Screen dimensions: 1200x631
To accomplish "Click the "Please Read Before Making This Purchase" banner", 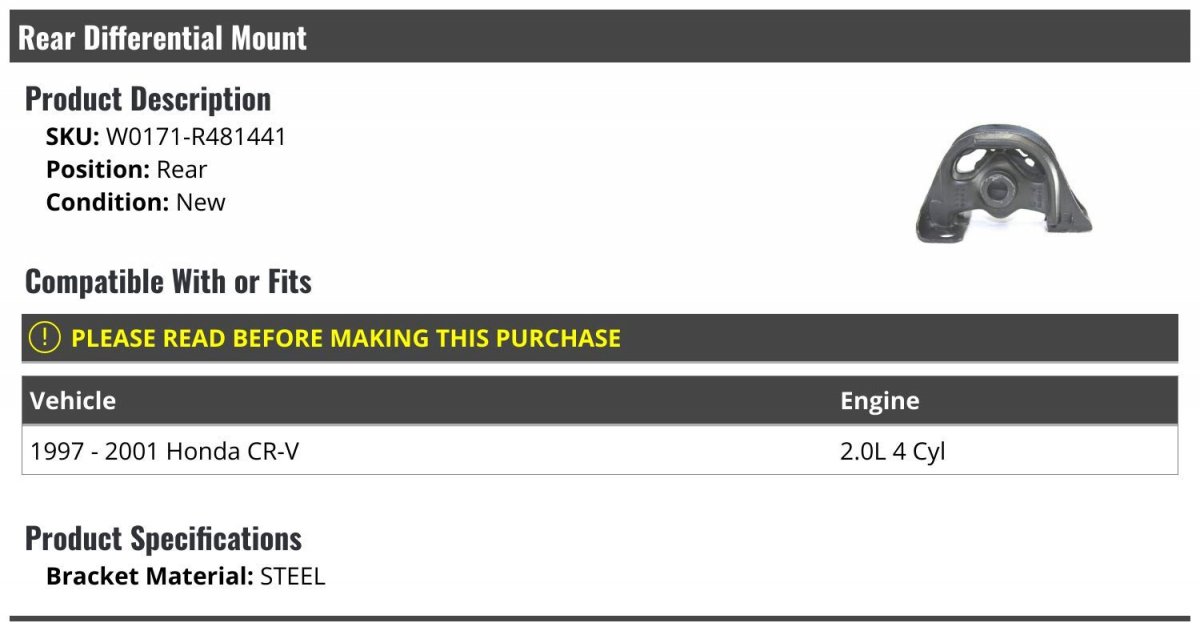I will (345, 338).
